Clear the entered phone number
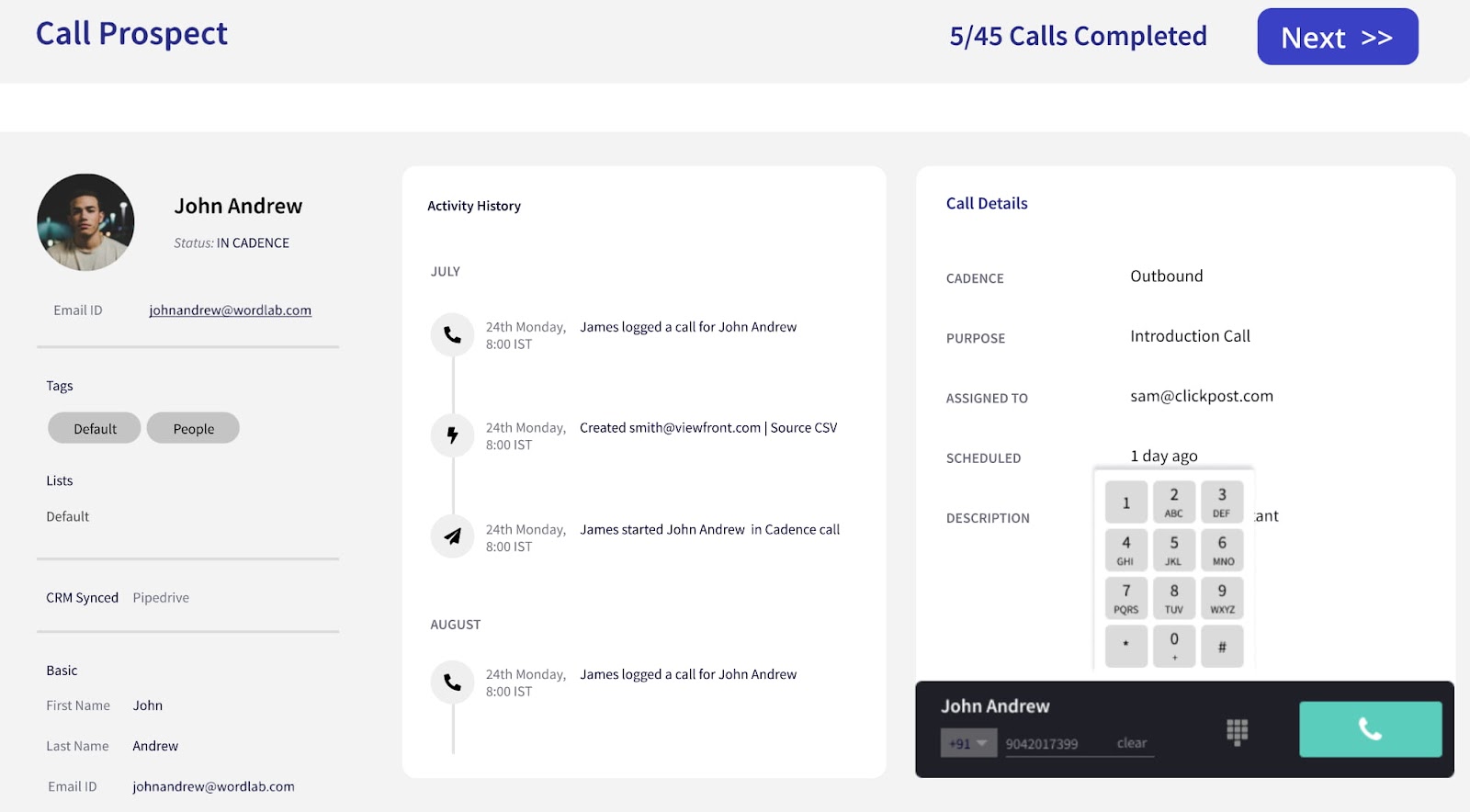 click(1132, 743)
